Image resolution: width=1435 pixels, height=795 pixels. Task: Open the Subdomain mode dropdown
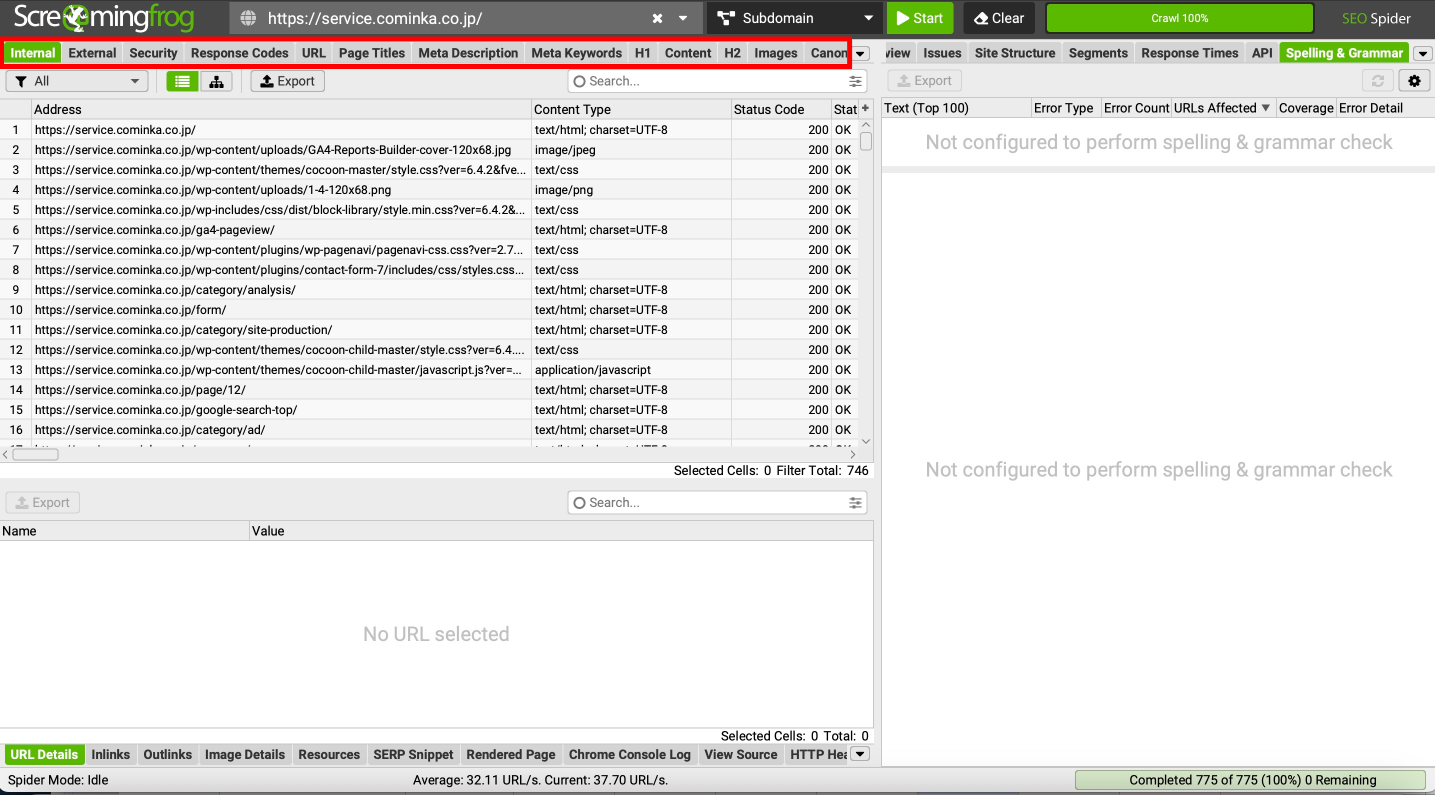(x=795, y=18)
